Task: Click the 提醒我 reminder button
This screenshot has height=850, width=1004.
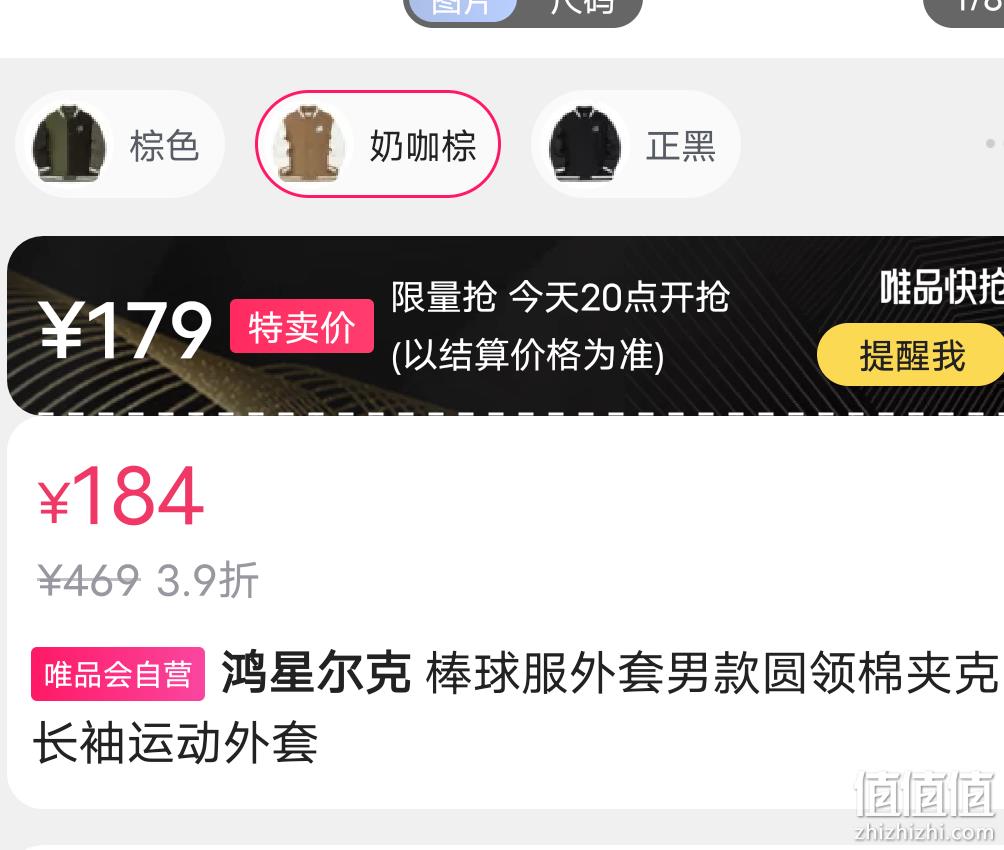Action: pos(911,355)
